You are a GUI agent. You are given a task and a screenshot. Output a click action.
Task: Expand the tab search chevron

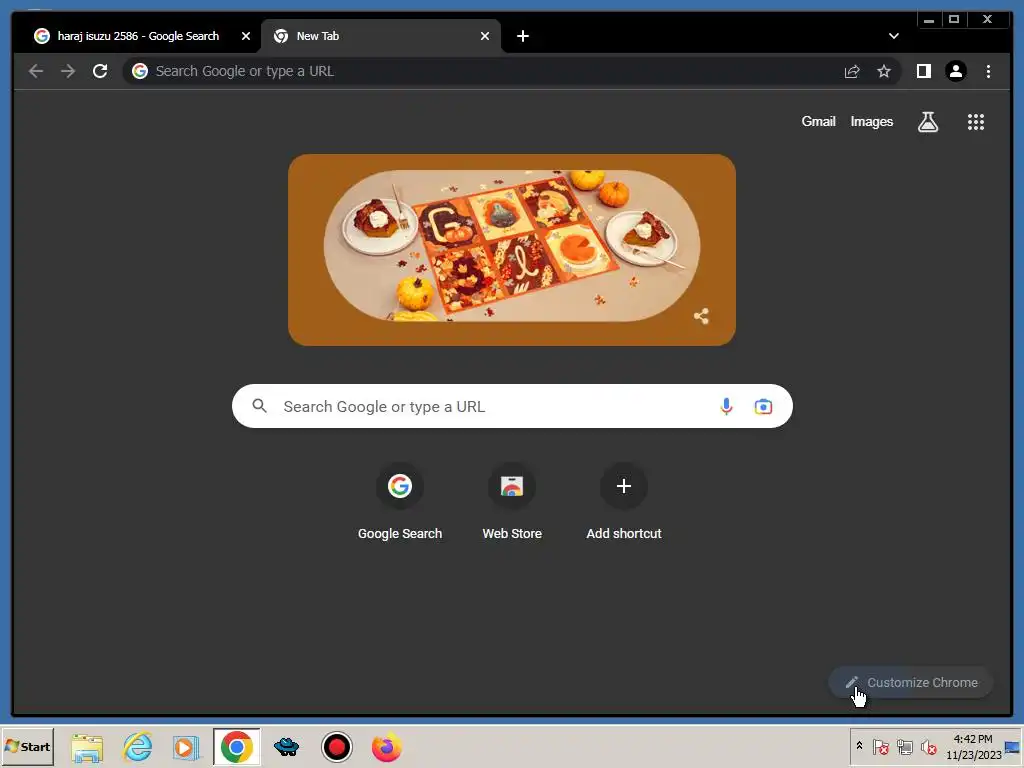click(893, 36)
